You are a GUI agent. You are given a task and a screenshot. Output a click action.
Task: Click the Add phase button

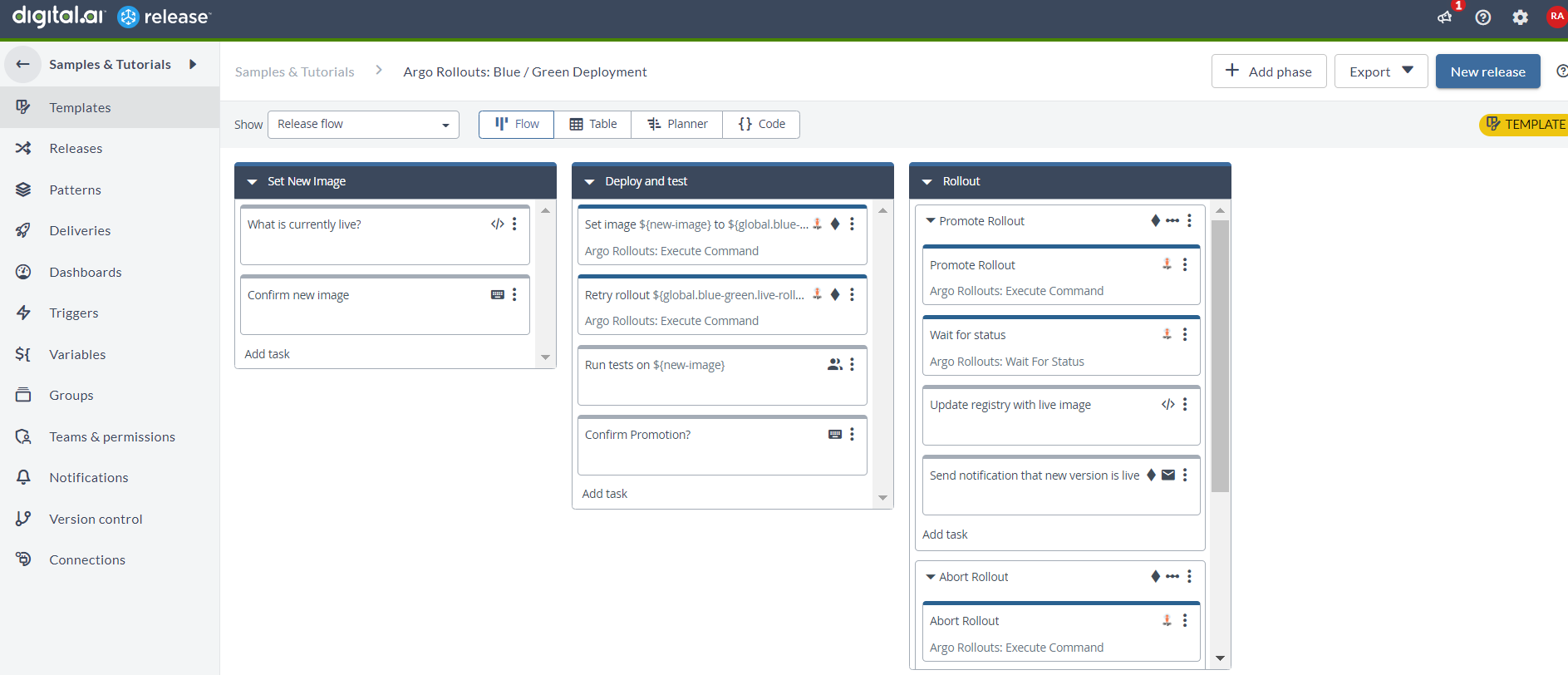pos(1268,71)
